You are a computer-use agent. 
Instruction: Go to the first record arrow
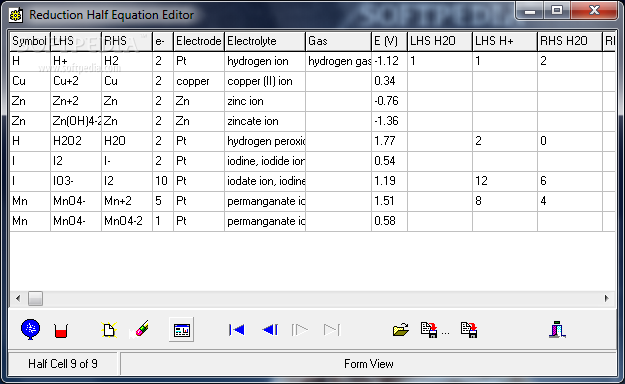tap(237, 330)
